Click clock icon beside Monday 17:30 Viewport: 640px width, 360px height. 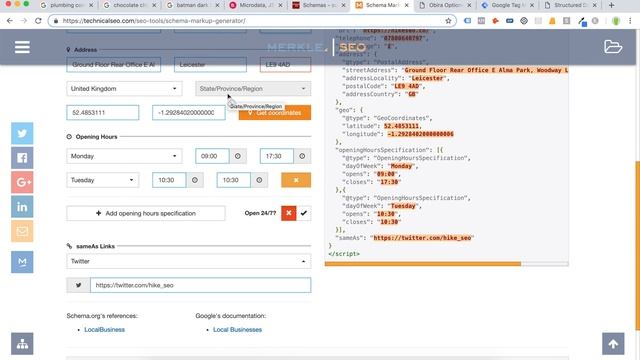[x=302, y=156]
